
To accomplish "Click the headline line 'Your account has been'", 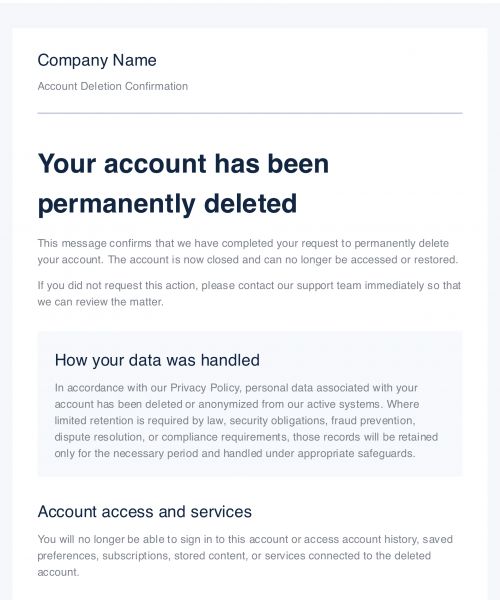I will tap(183, 163).
